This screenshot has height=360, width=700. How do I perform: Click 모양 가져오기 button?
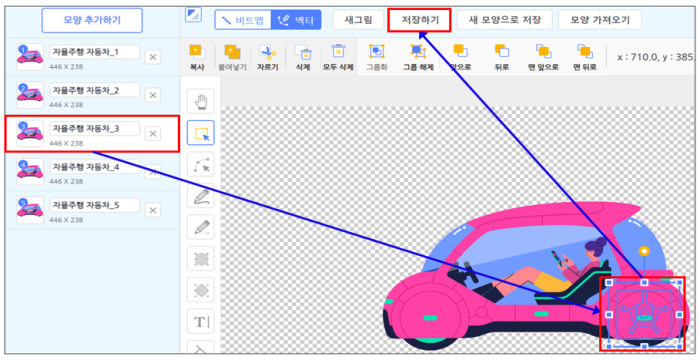[x=600, y=20]
